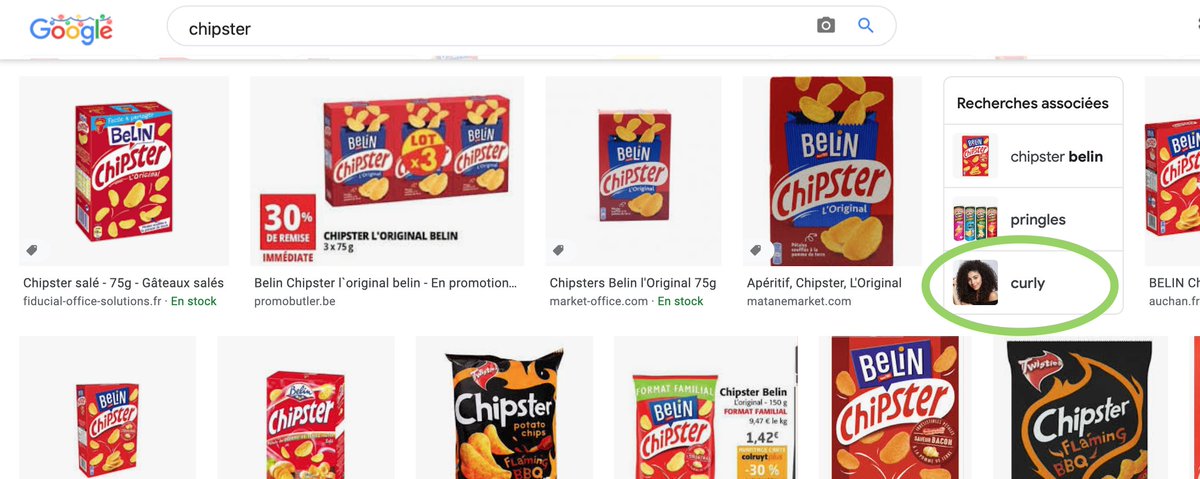Open the "Chipster salé - 75g" result title
The height and width of the screenshot is (479, 1200).
tap(123, 283)
